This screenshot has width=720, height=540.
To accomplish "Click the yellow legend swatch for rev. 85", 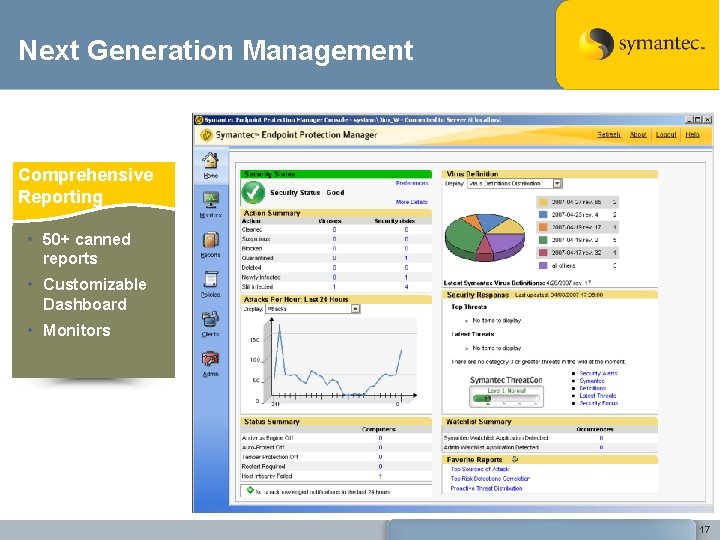I will tap(543, 202).
